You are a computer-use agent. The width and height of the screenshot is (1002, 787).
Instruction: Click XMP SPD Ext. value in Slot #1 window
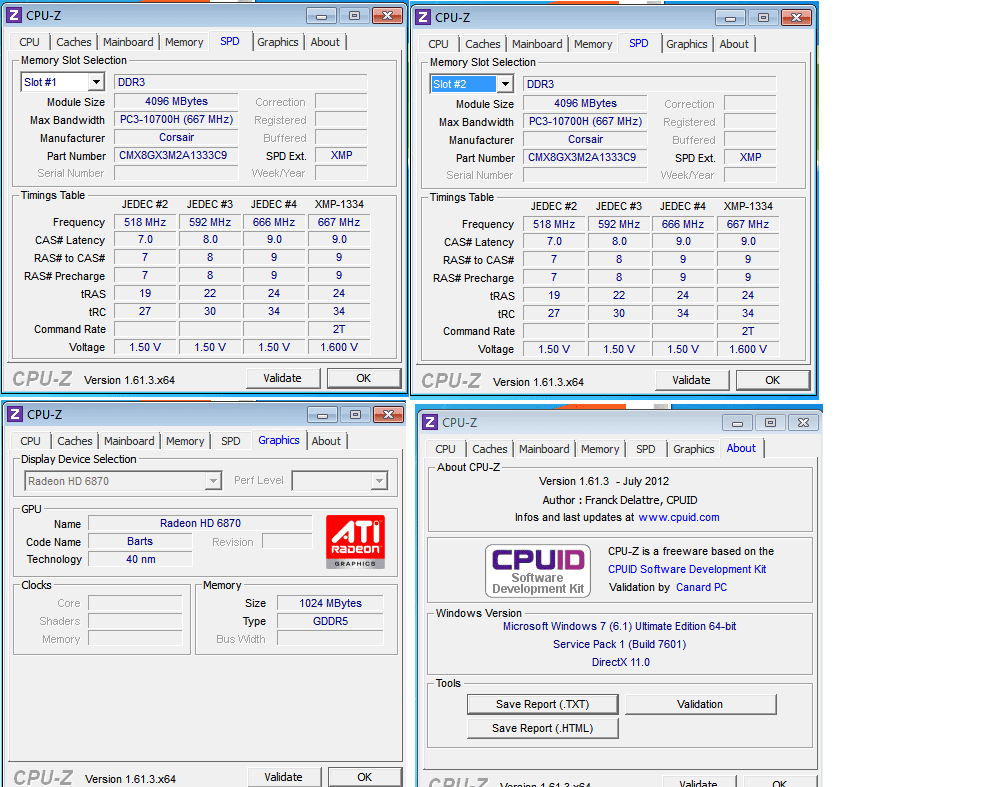click(341, 155)
